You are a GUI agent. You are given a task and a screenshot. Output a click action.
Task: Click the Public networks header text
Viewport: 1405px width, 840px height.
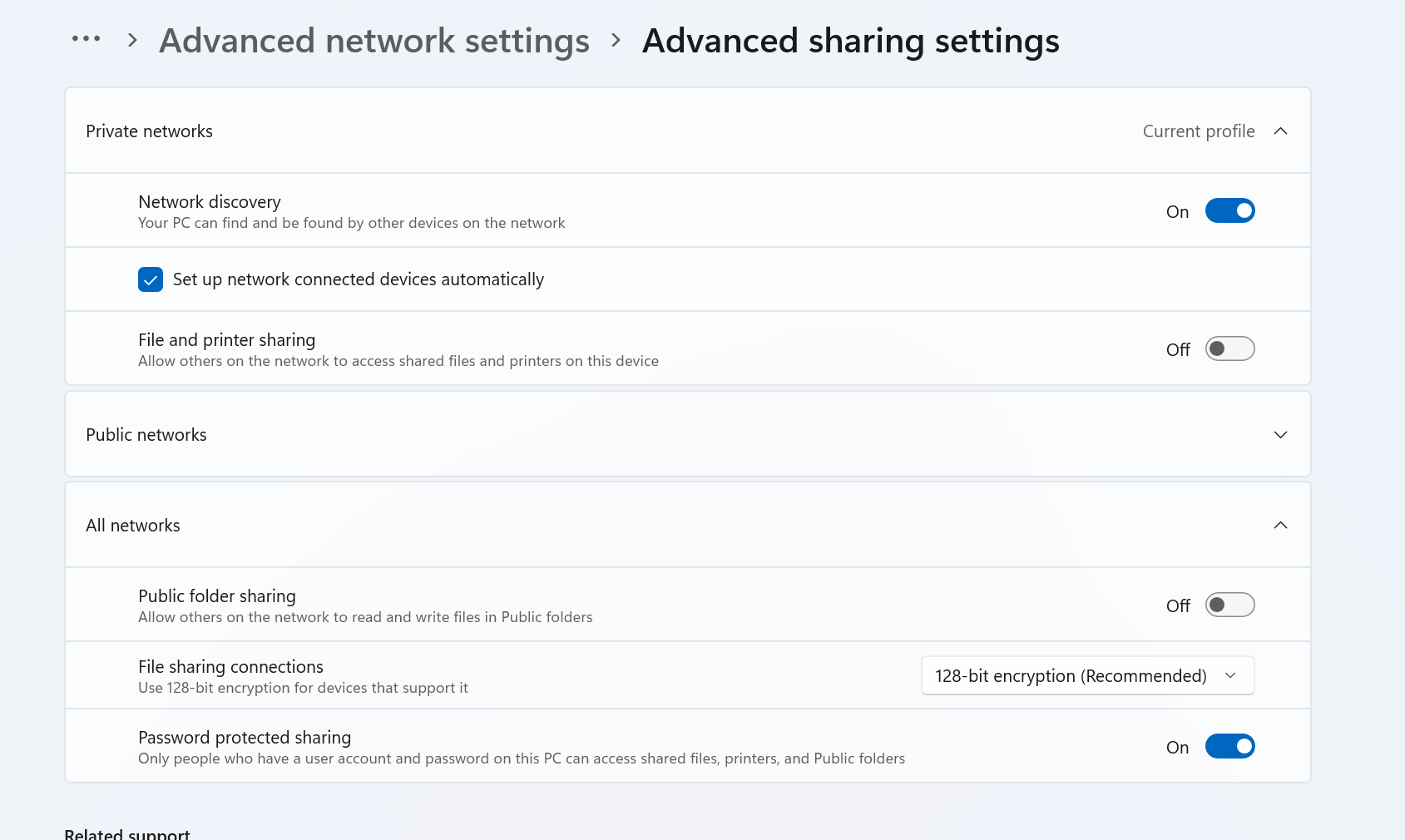pos(146,435)
